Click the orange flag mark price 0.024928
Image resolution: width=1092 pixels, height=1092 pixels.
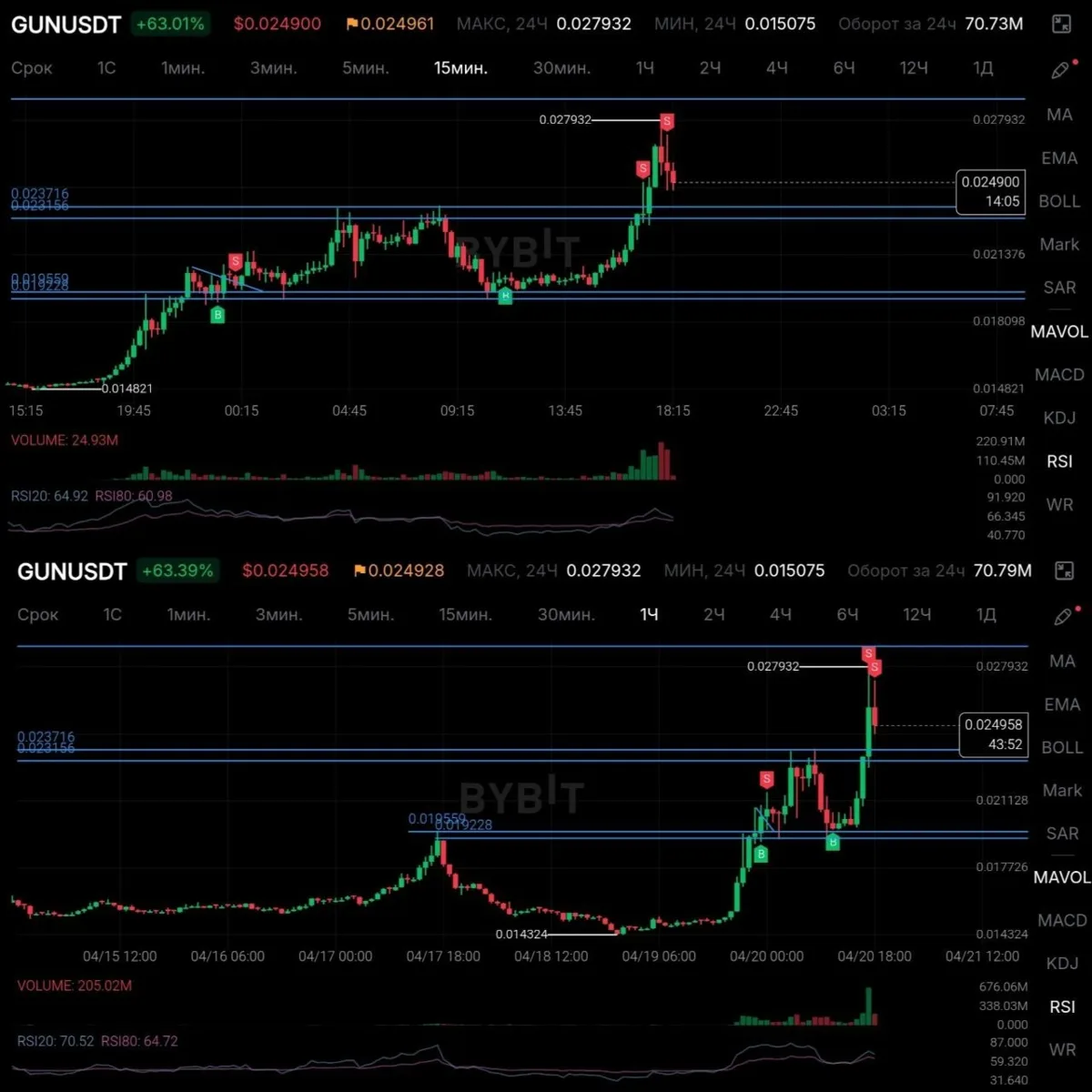[399, 571]
